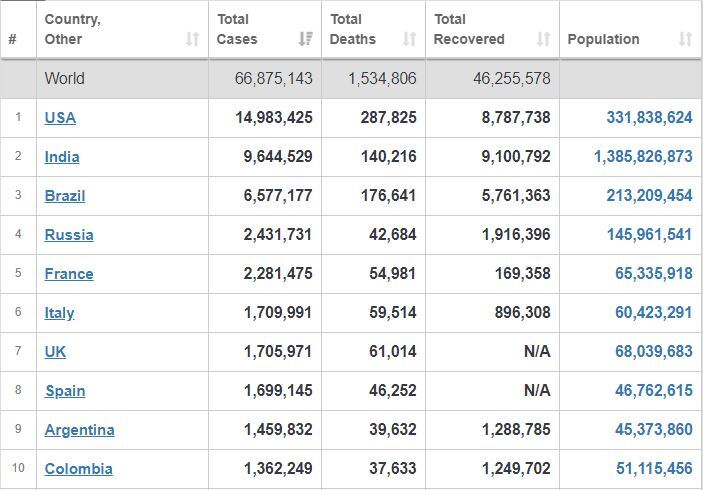Click France population 65,335,918 link

[654, 273]
